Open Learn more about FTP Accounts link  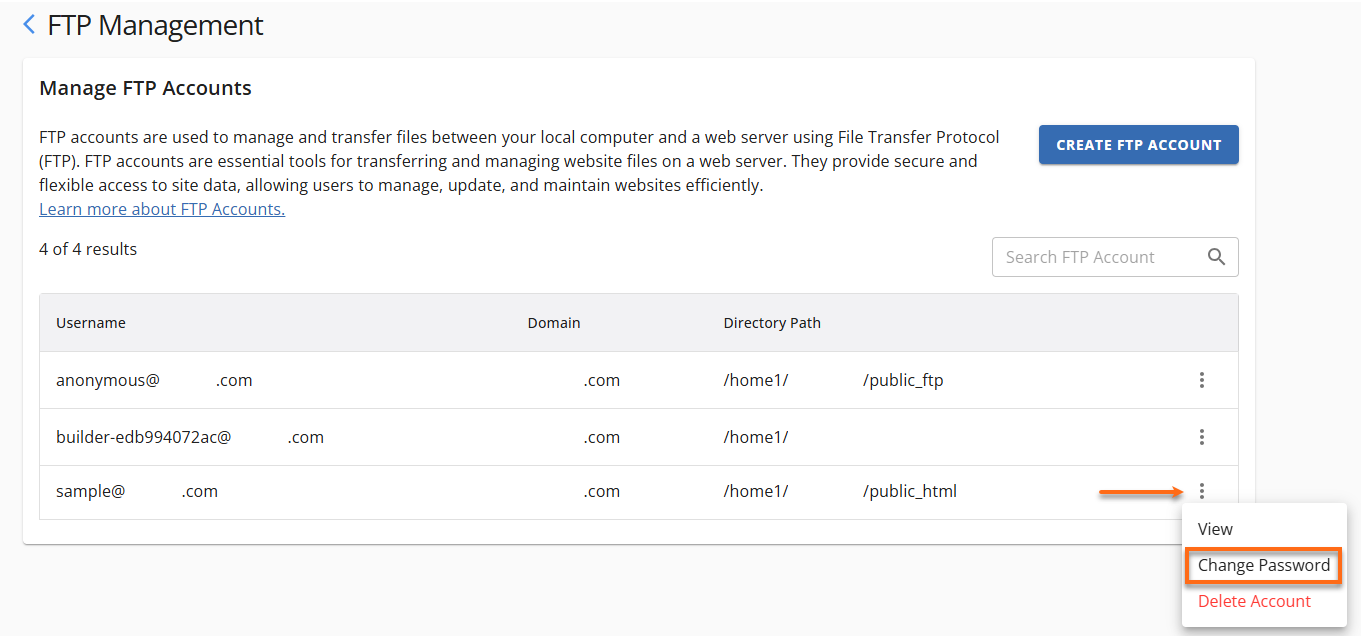(x=162, y=209)
